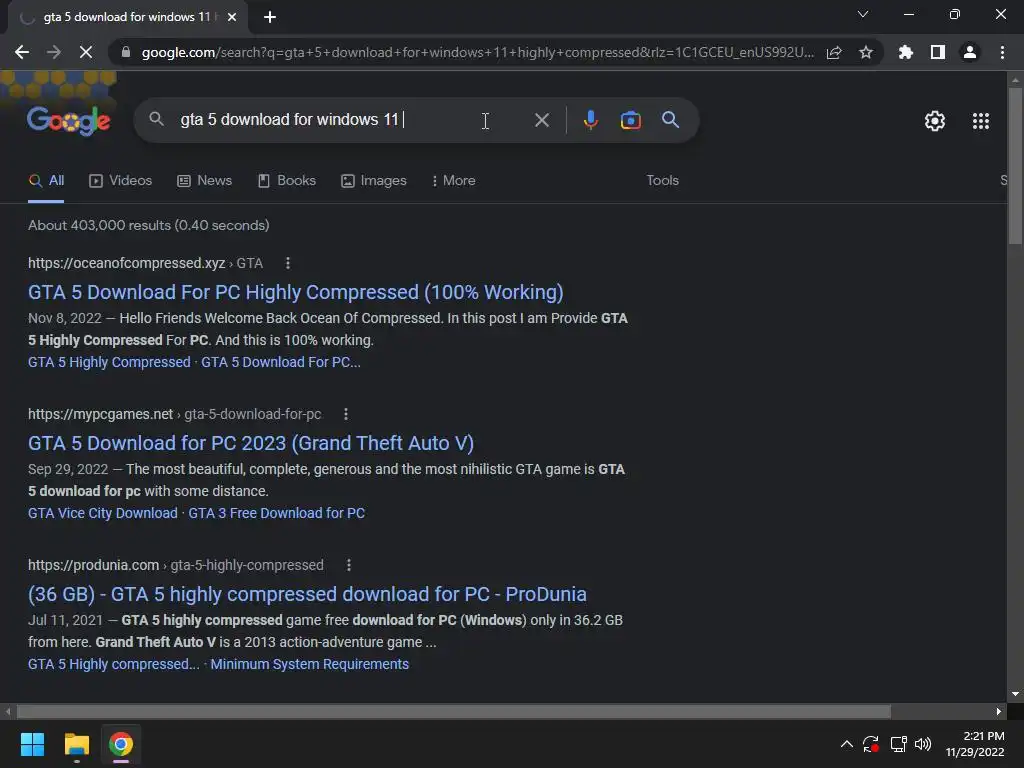
Task: Bookmark this page with the star
Action: tap(866, 52)
